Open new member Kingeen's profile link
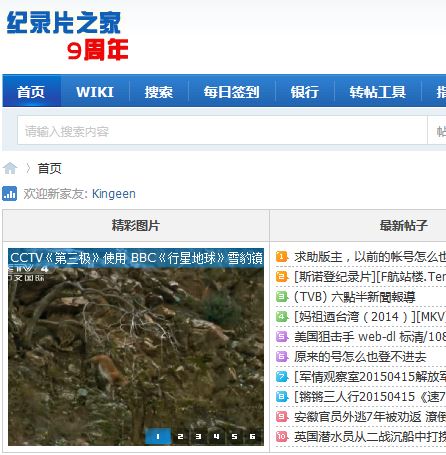This screenshot has width=446, height=455. pos(114,194)
